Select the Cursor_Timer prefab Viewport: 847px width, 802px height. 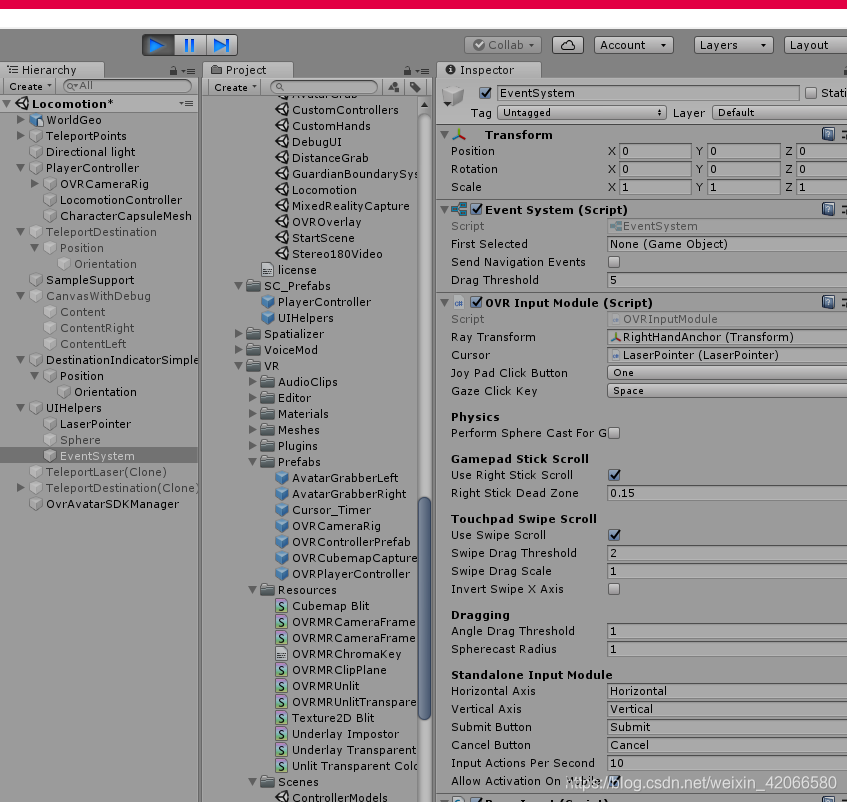click(331, 510)
